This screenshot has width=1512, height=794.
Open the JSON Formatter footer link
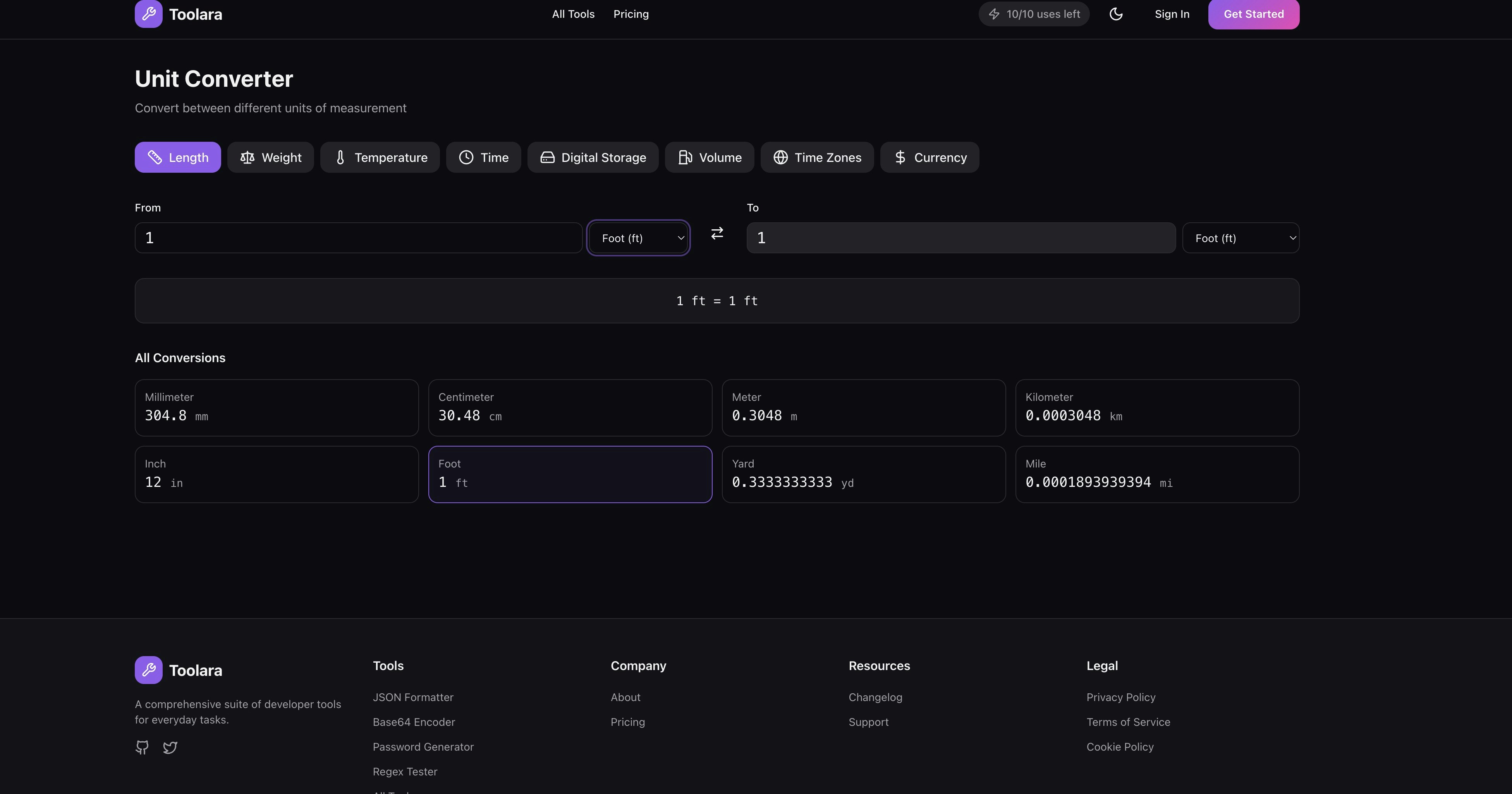412,697
